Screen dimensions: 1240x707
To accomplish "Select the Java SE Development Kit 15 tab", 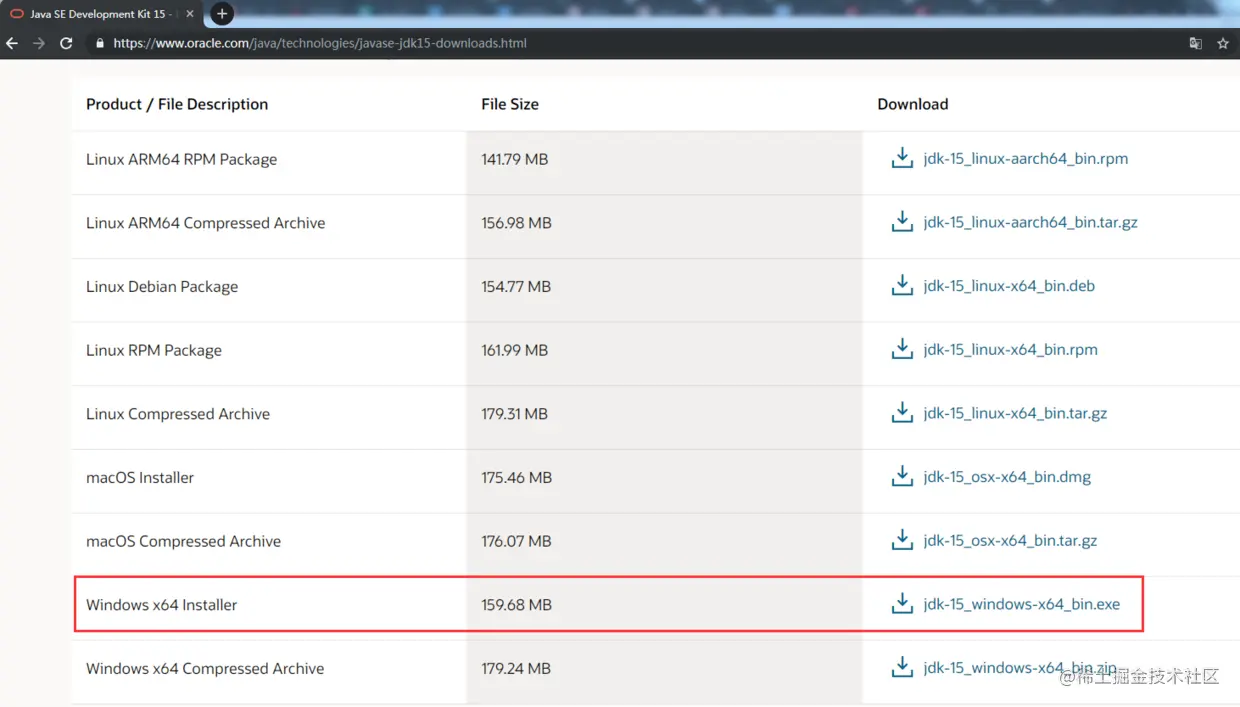I will coord(102,14).
